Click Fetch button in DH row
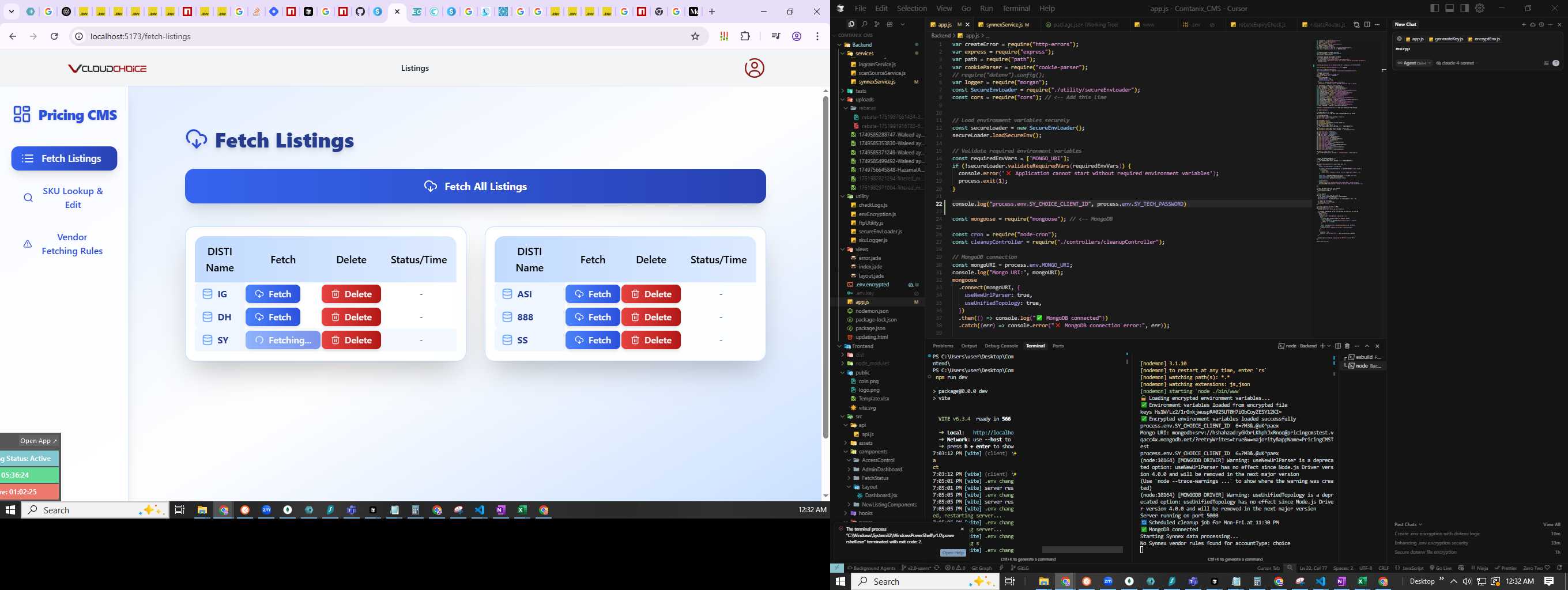Viewport: 1568px width, 590px height. click(x=273, y=317)
